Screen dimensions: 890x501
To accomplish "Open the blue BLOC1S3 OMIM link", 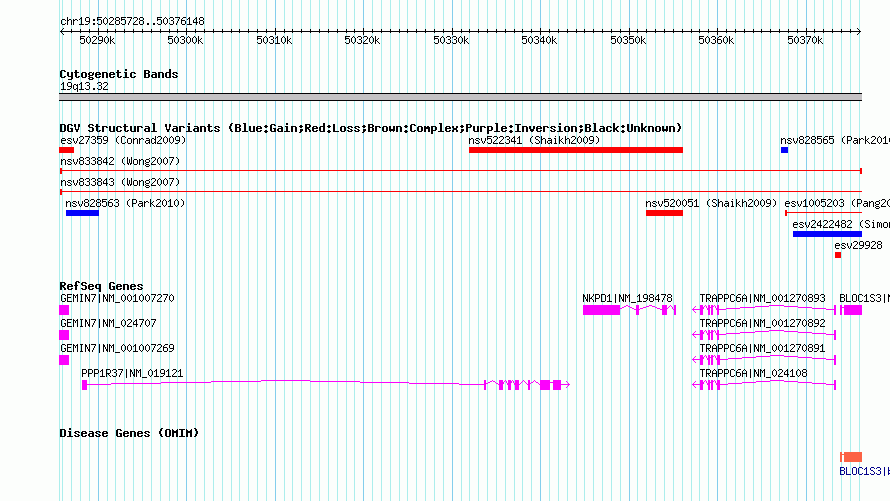I will coord(864,471).
